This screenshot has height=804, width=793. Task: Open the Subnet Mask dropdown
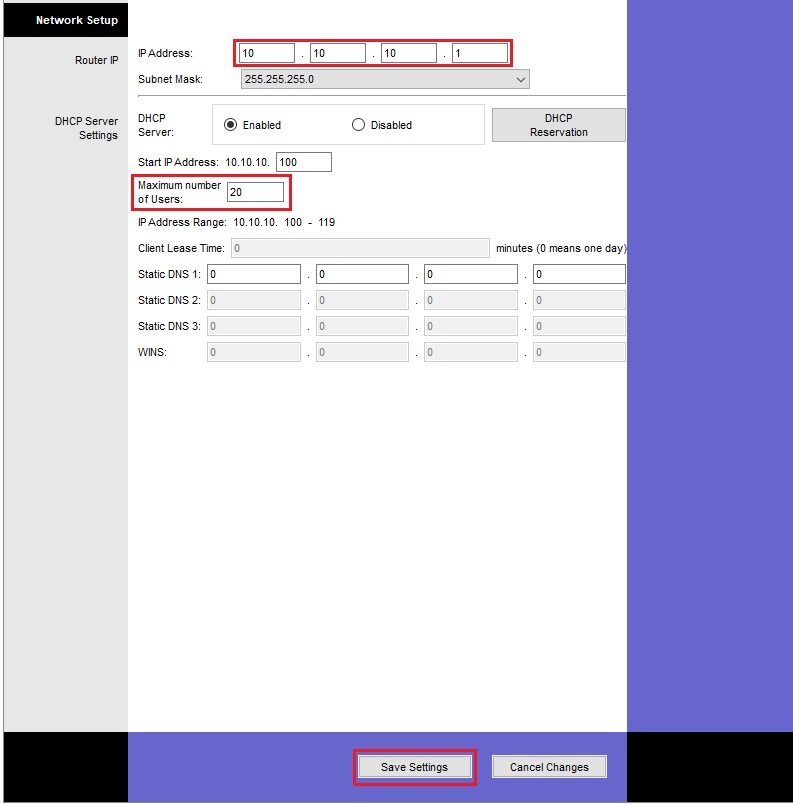[385, 79]
